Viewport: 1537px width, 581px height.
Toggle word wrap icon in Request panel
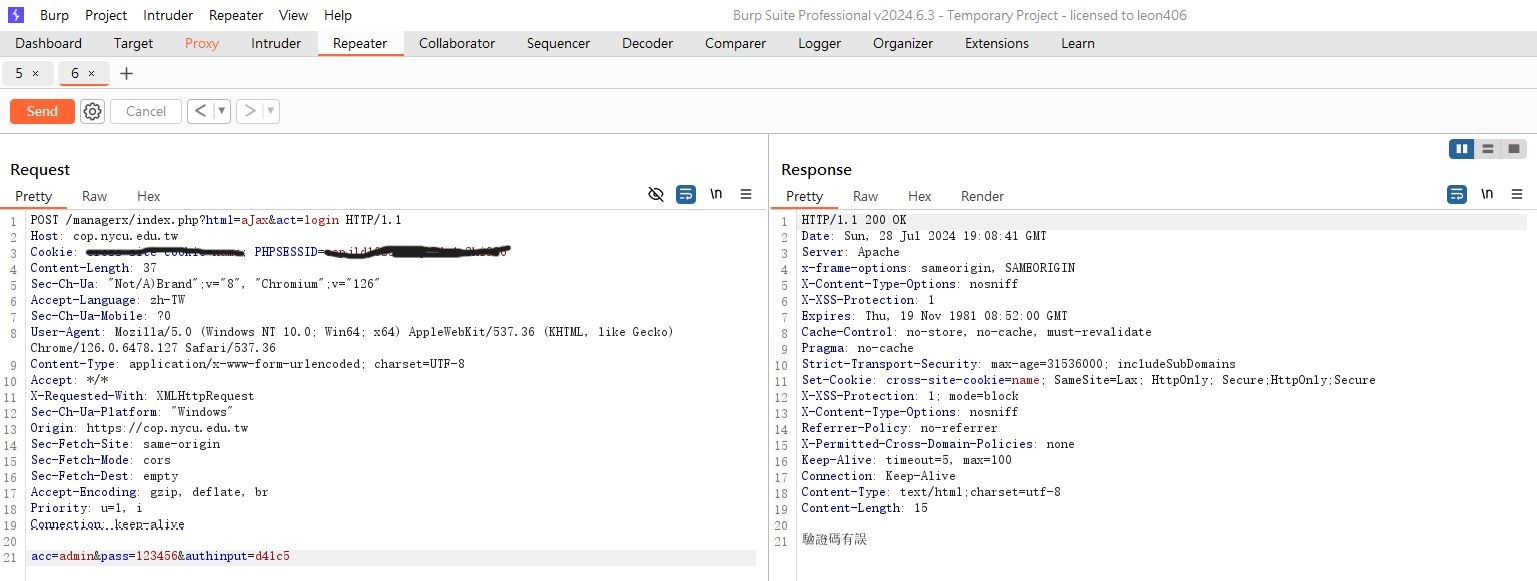[x=686, y=194]
